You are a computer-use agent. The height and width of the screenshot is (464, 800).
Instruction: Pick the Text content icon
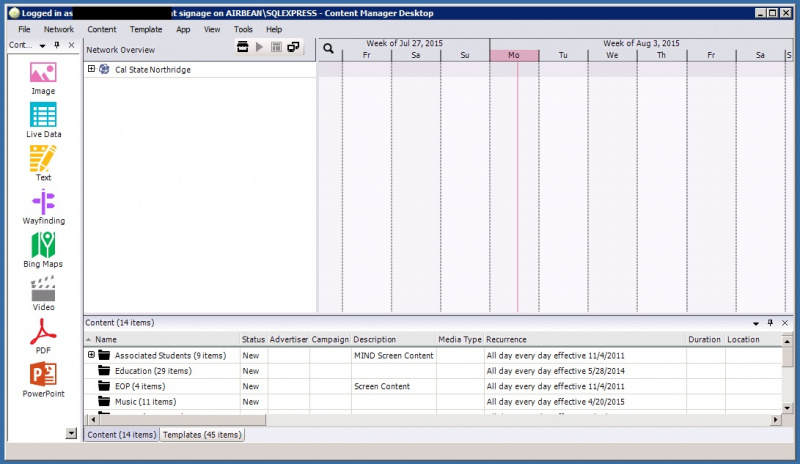coord(43,158)
